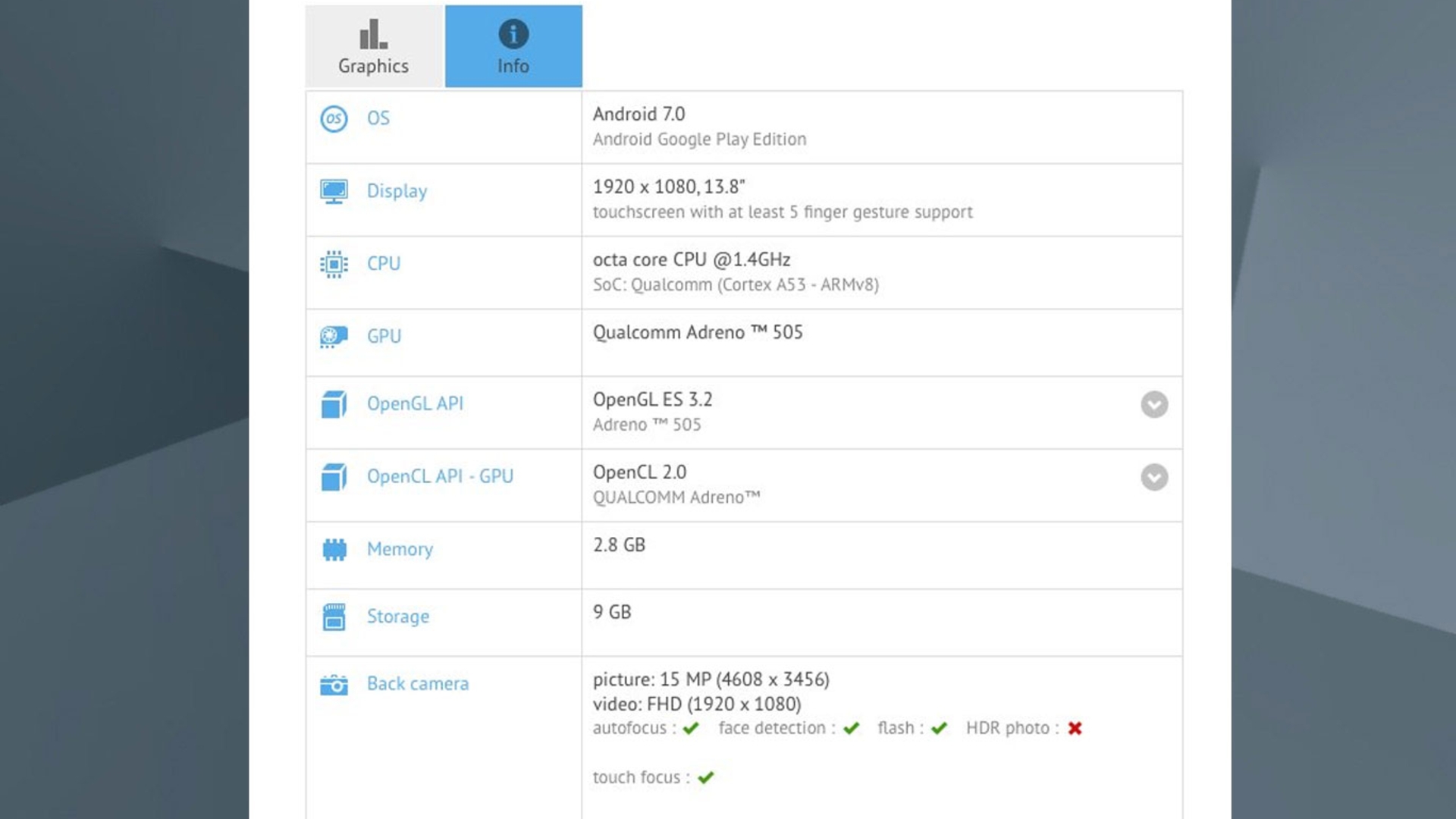Select the Info tab
The height and width of the screenshot is (819, 1456).
512,46
